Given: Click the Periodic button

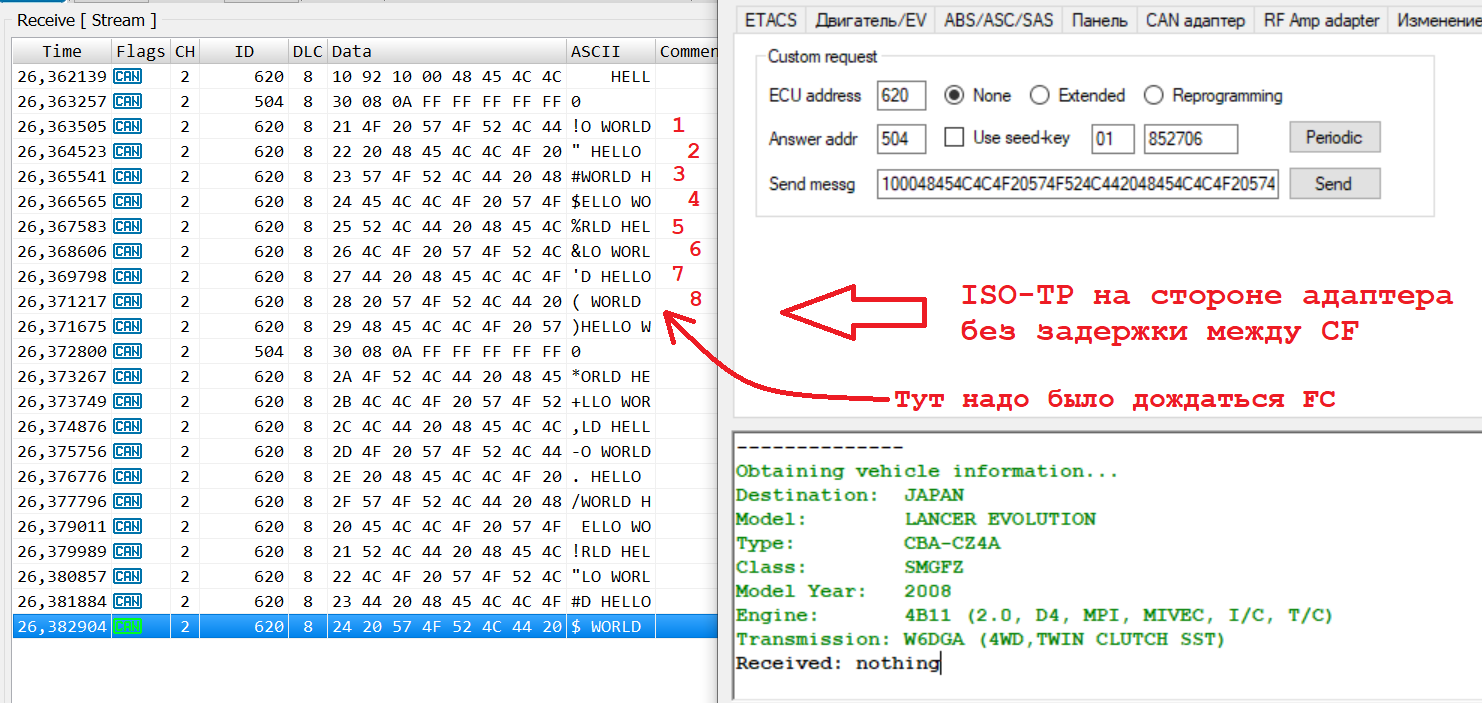Looking at the screenshot, I should (1334, 138).
